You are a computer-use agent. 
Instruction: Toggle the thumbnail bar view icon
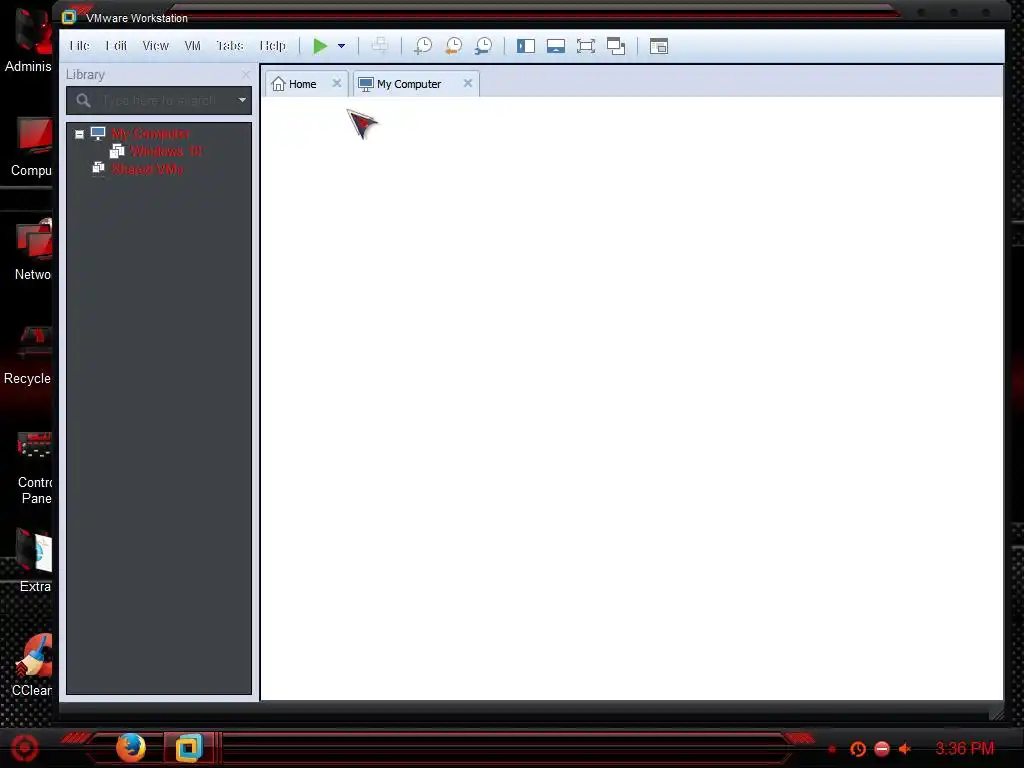pos(556,46)
